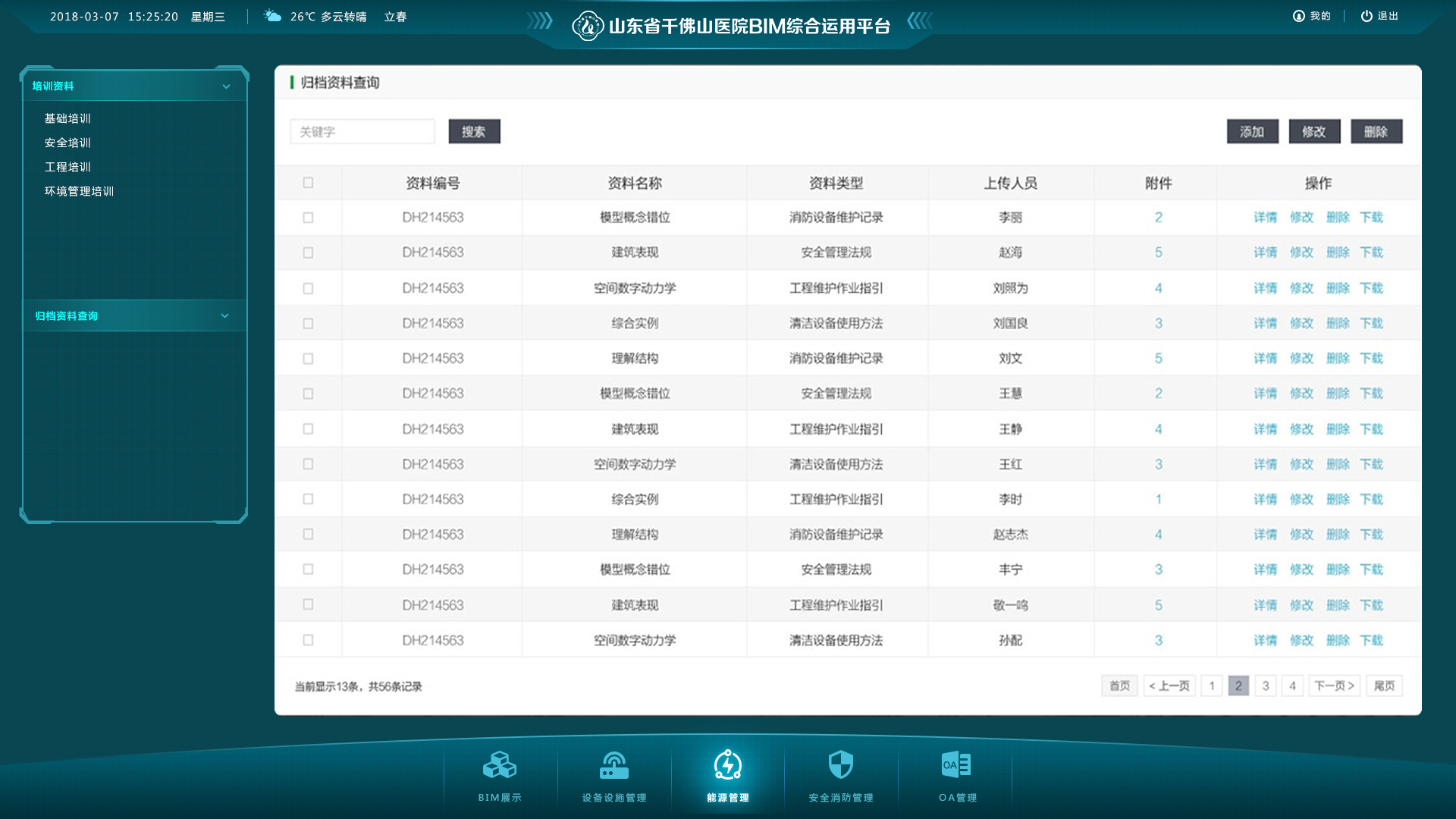Click the keyword 关键字 input field
Image resolution: width=1456 pixels, height=819 pixels.
click(364, 132)
